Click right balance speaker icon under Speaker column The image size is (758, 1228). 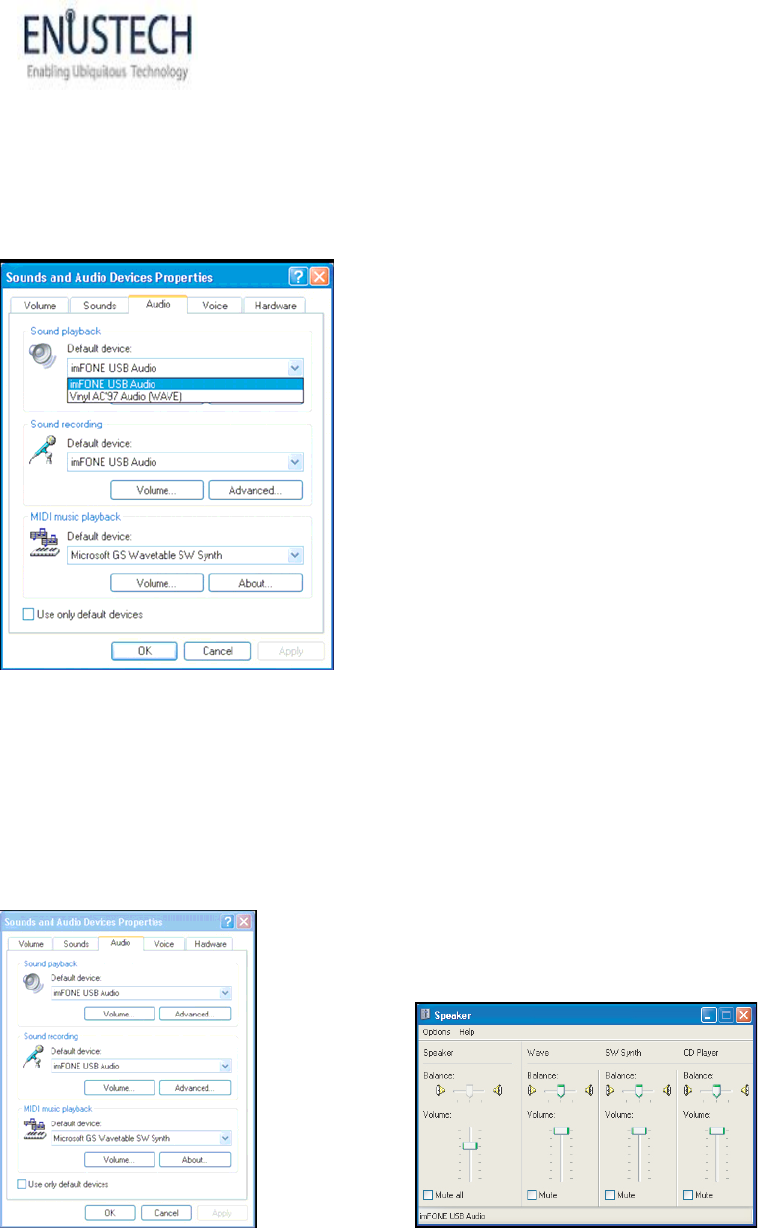[496, 1090]
